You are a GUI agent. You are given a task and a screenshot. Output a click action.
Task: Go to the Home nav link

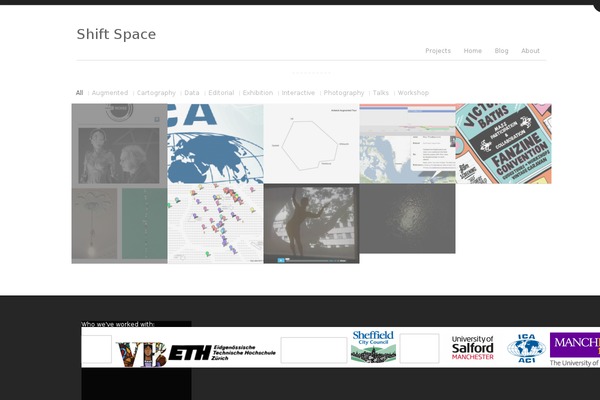[x=473, y=51]
